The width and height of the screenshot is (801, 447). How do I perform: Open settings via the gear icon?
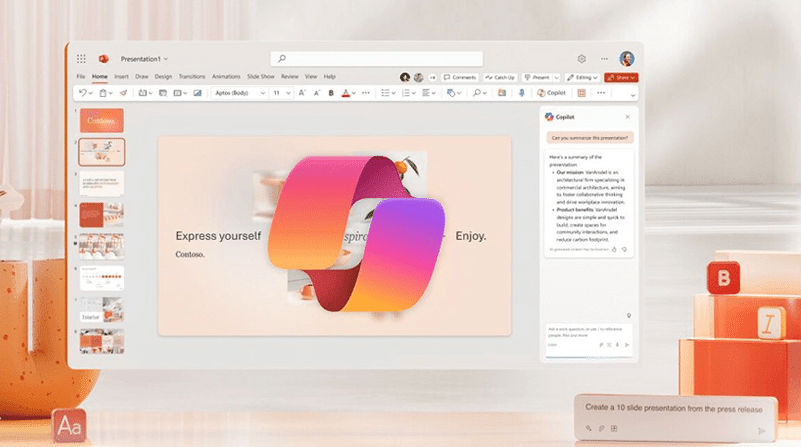tap(581, 59)
